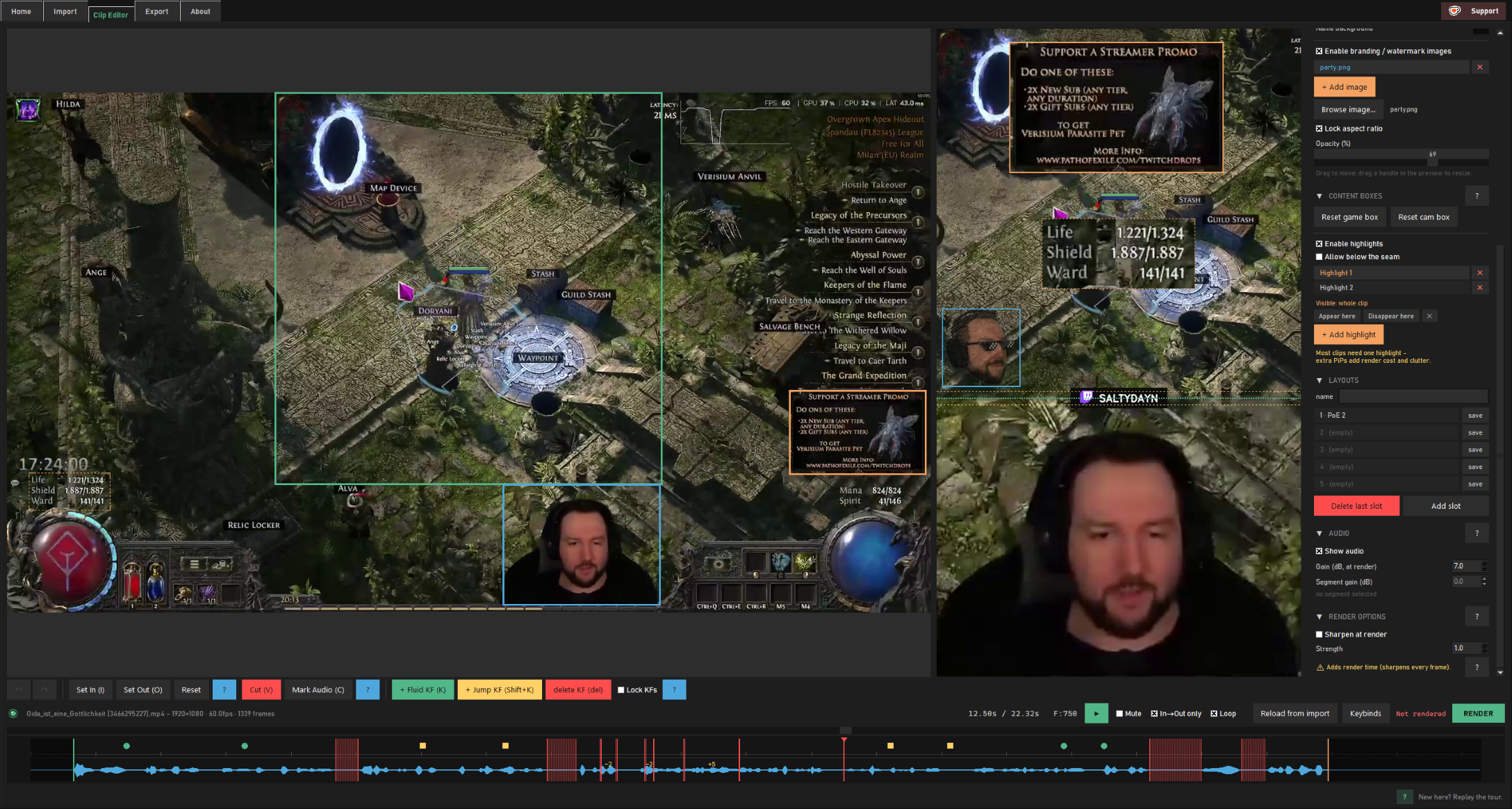Click the redo arrow button
The image size is (1512, 809).
[x=44, y=689]
